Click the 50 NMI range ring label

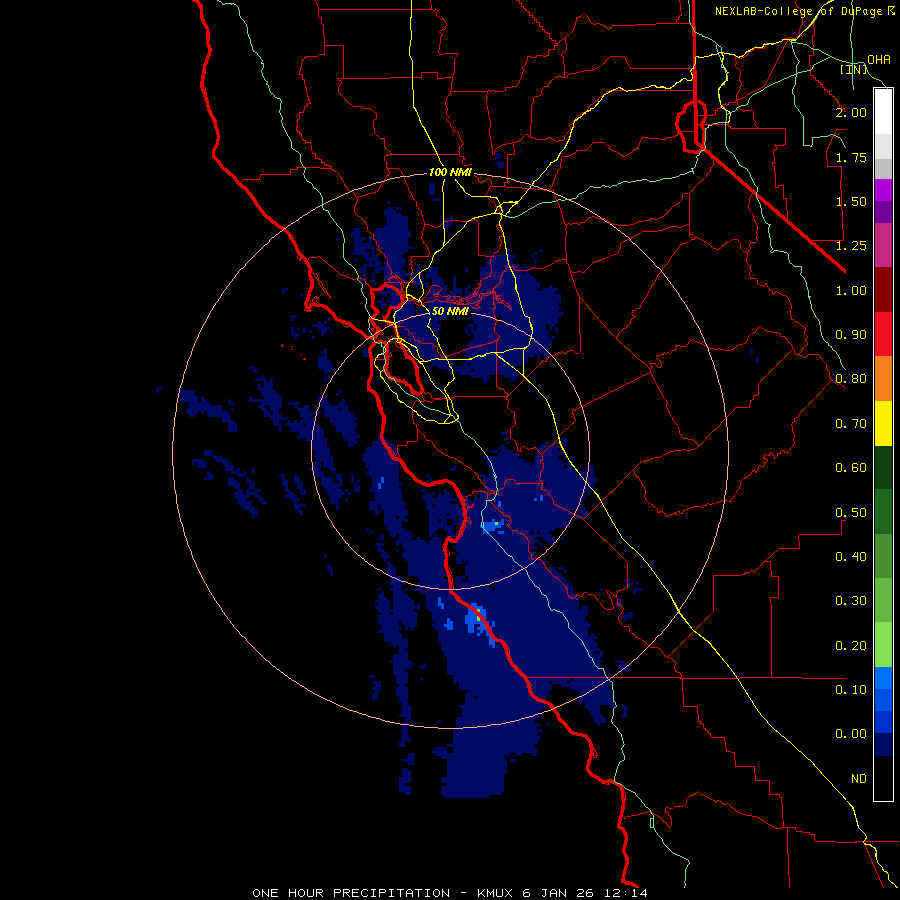pos(450,311)
